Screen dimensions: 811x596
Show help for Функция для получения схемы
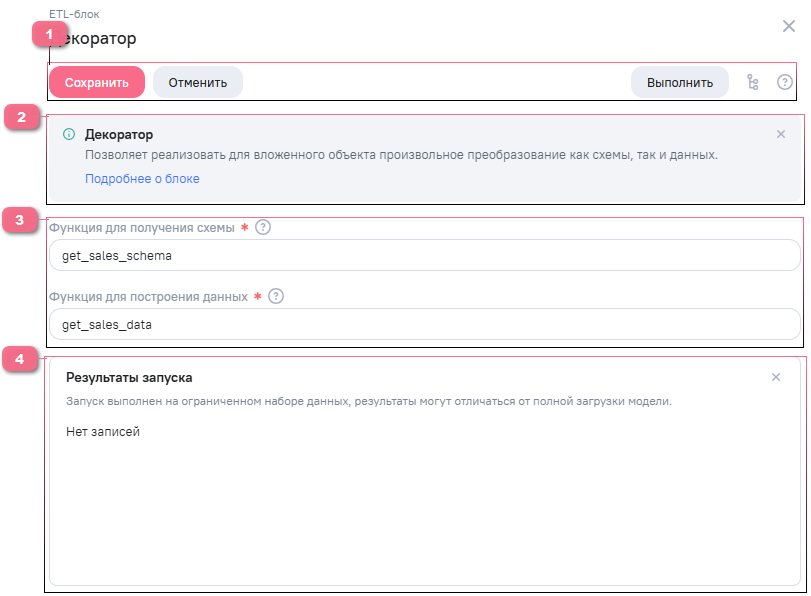[x=263, y=227]
